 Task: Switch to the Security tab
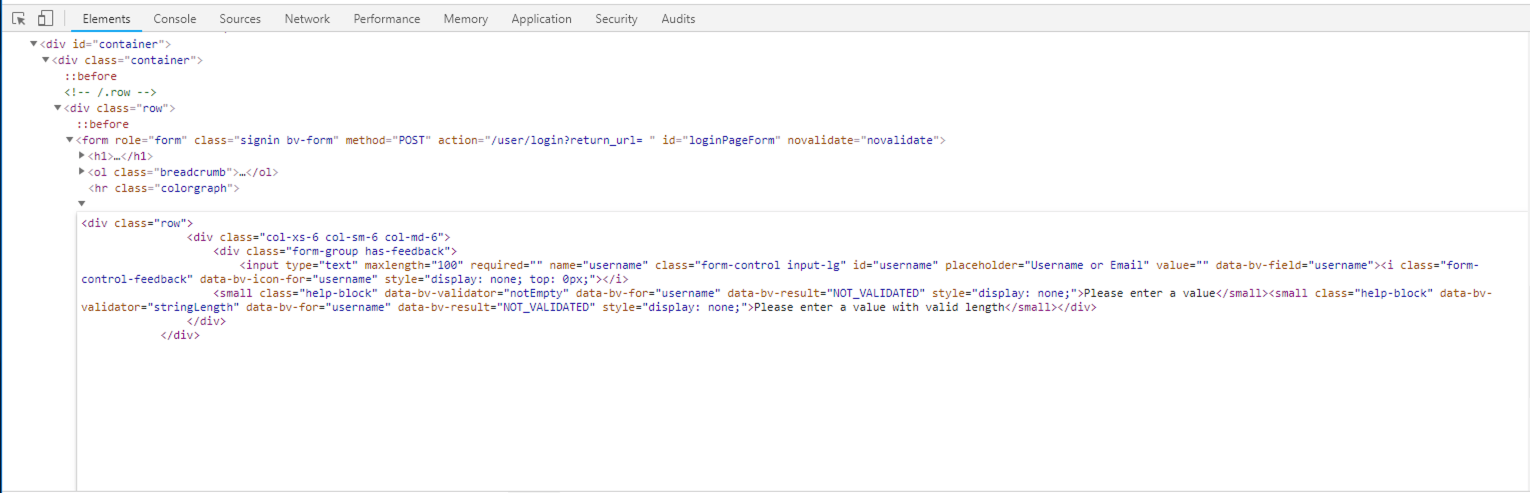pyautogui.click(x=616, y=19)
